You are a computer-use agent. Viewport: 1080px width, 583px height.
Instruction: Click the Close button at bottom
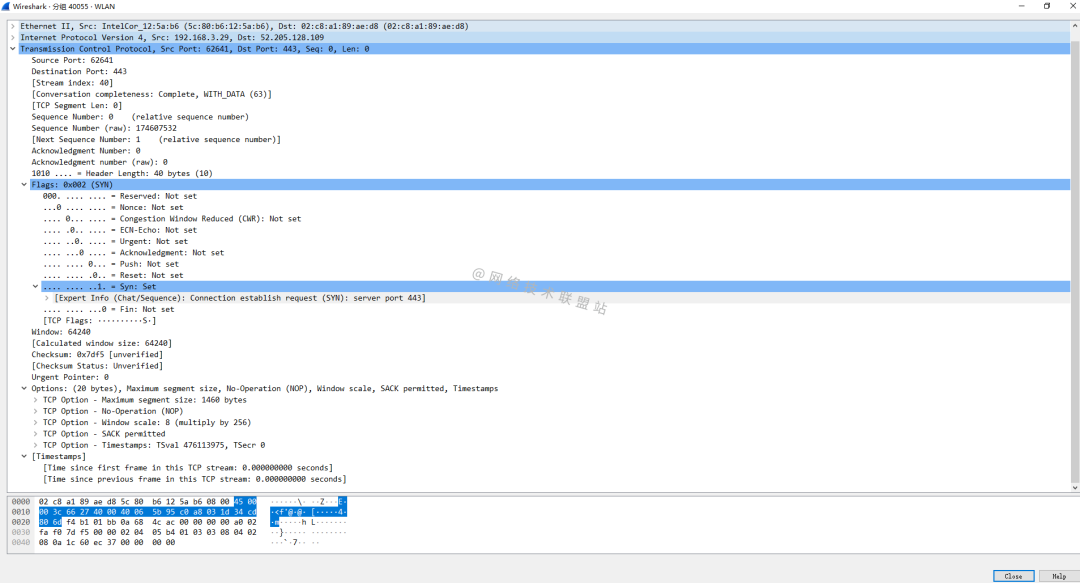pyautogui.click(x=1013, y=576)
